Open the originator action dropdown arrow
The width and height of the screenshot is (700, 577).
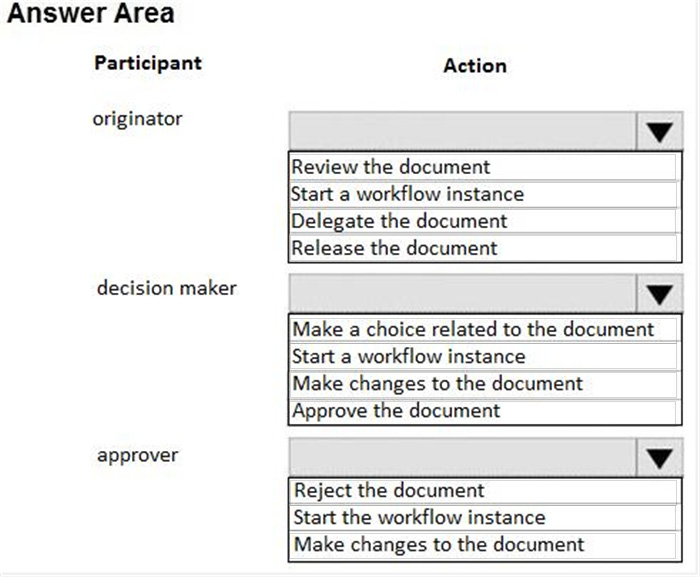click(659, 131)
